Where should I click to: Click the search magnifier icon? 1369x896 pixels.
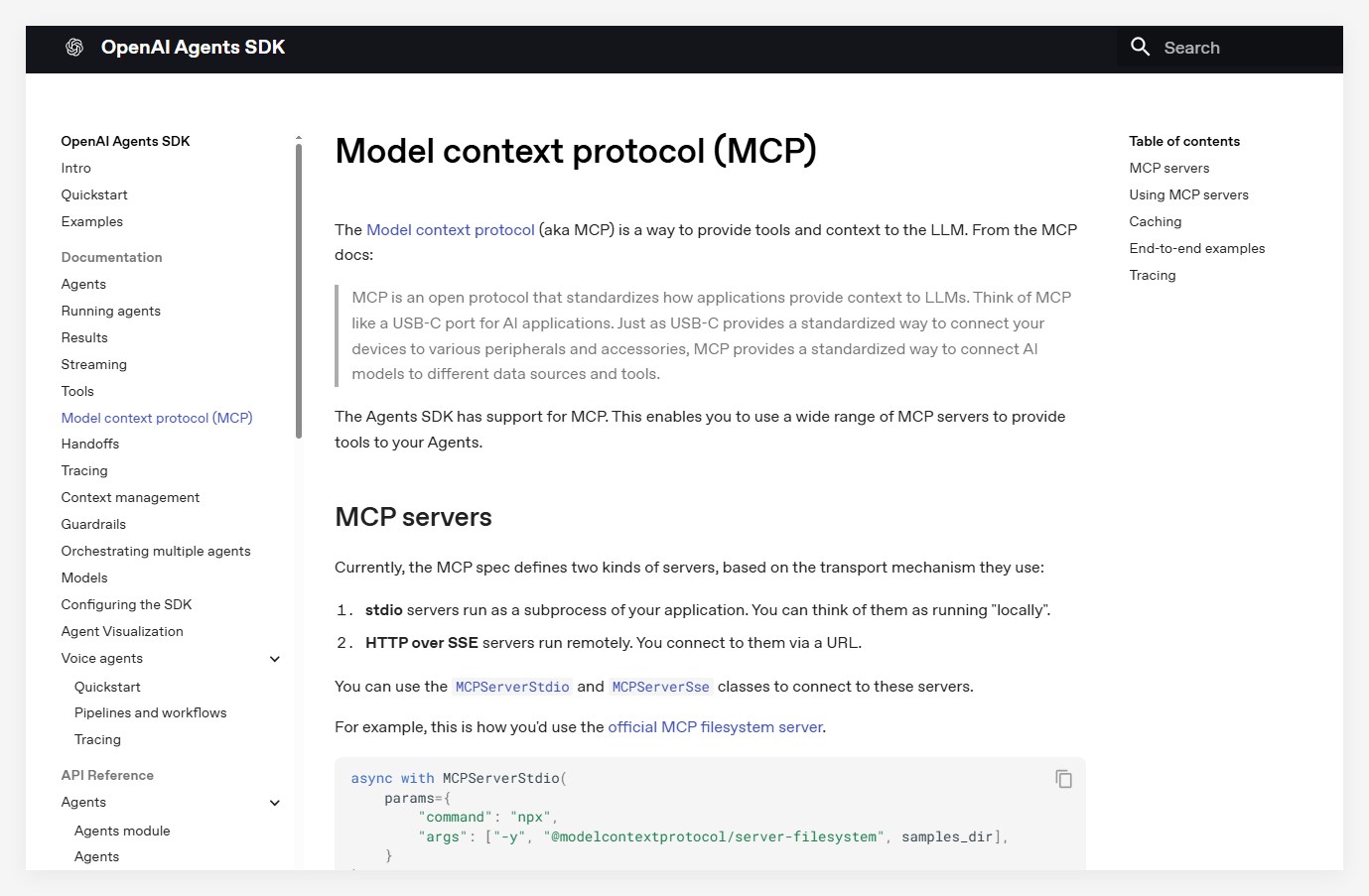pyautogui.click(x=1140, y=47)
